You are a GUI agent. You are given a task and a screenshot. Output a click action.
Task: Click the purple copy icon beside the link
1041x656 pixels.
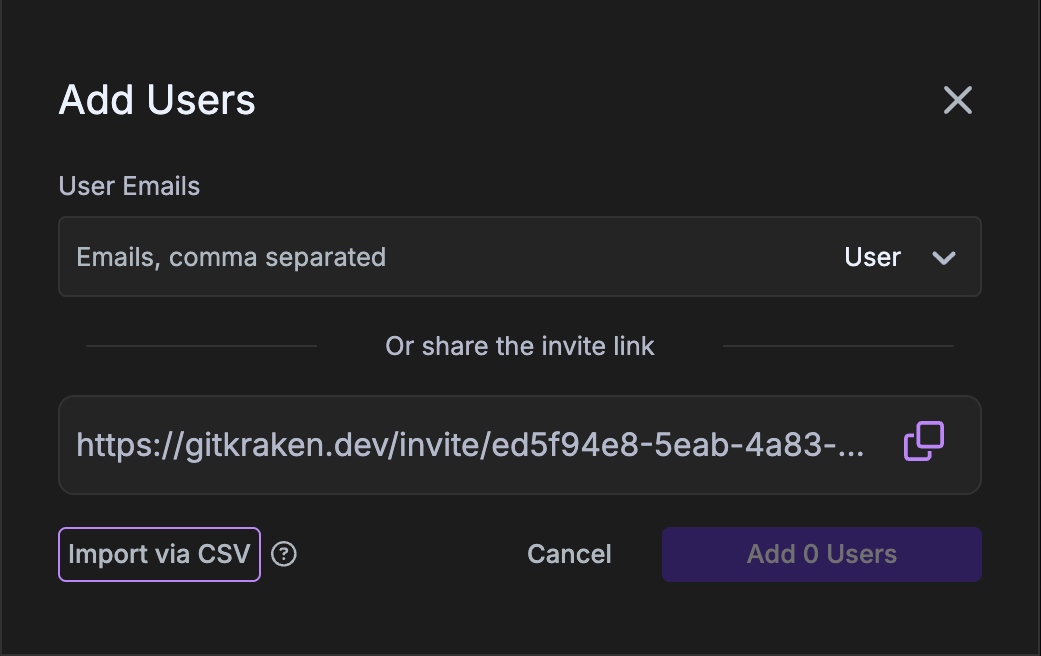tap(922, 441)
